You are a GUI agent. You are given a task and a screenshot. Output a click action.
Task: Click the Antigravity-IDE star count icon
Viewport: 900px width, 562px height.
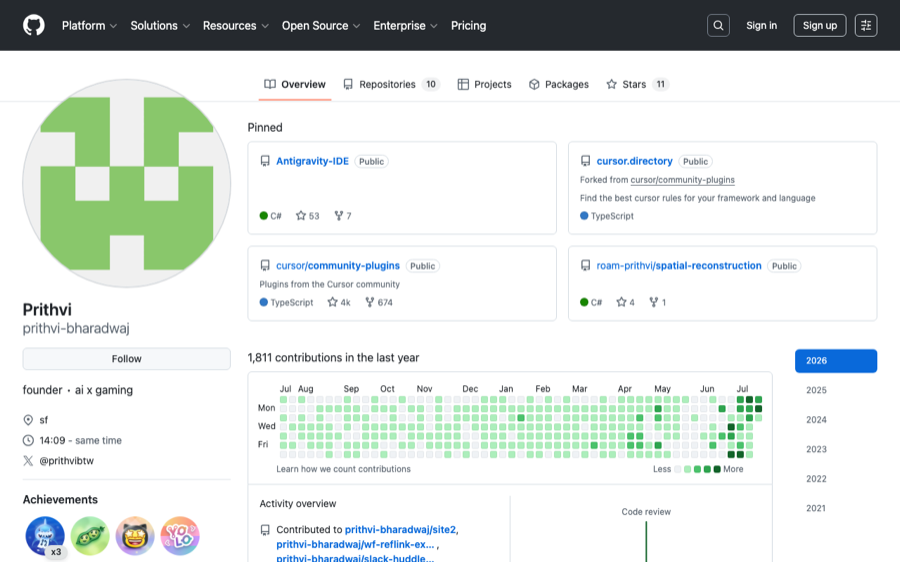point(301,216)
